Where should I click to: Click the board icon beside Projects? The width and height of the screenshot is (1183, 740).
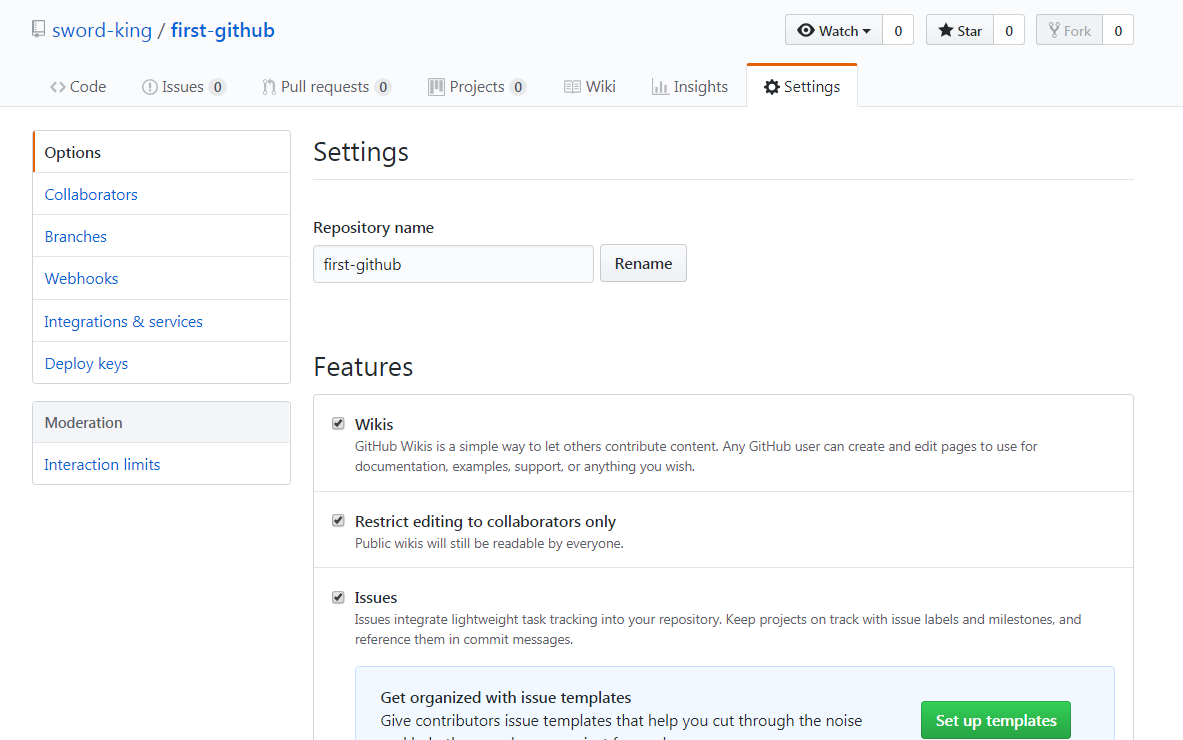(x=436, y=87)
